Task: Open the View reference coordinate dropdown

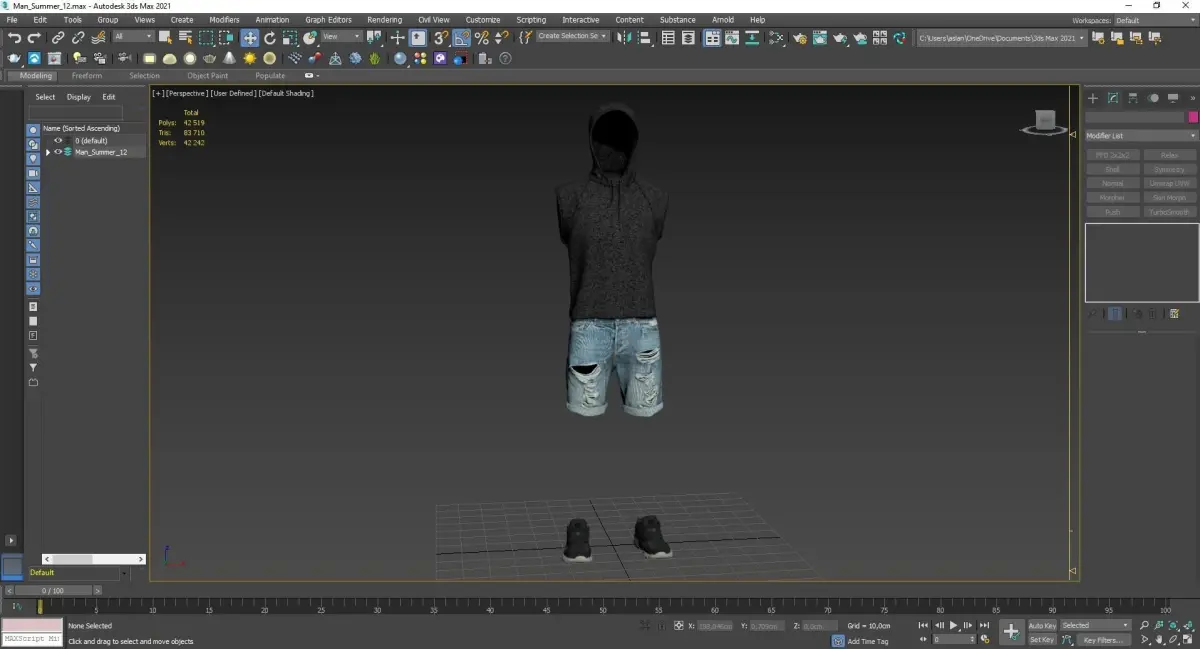Action: point(341,37)
